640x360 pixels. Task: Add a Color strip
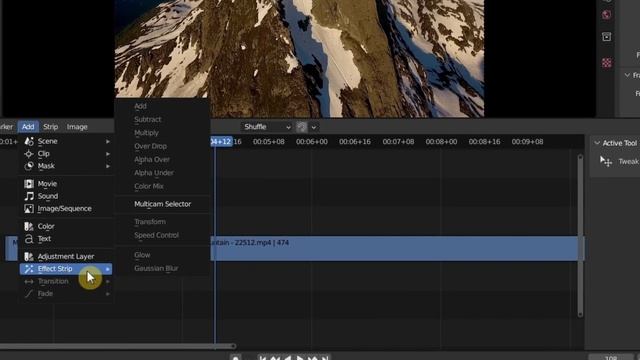tap(67, 227)
